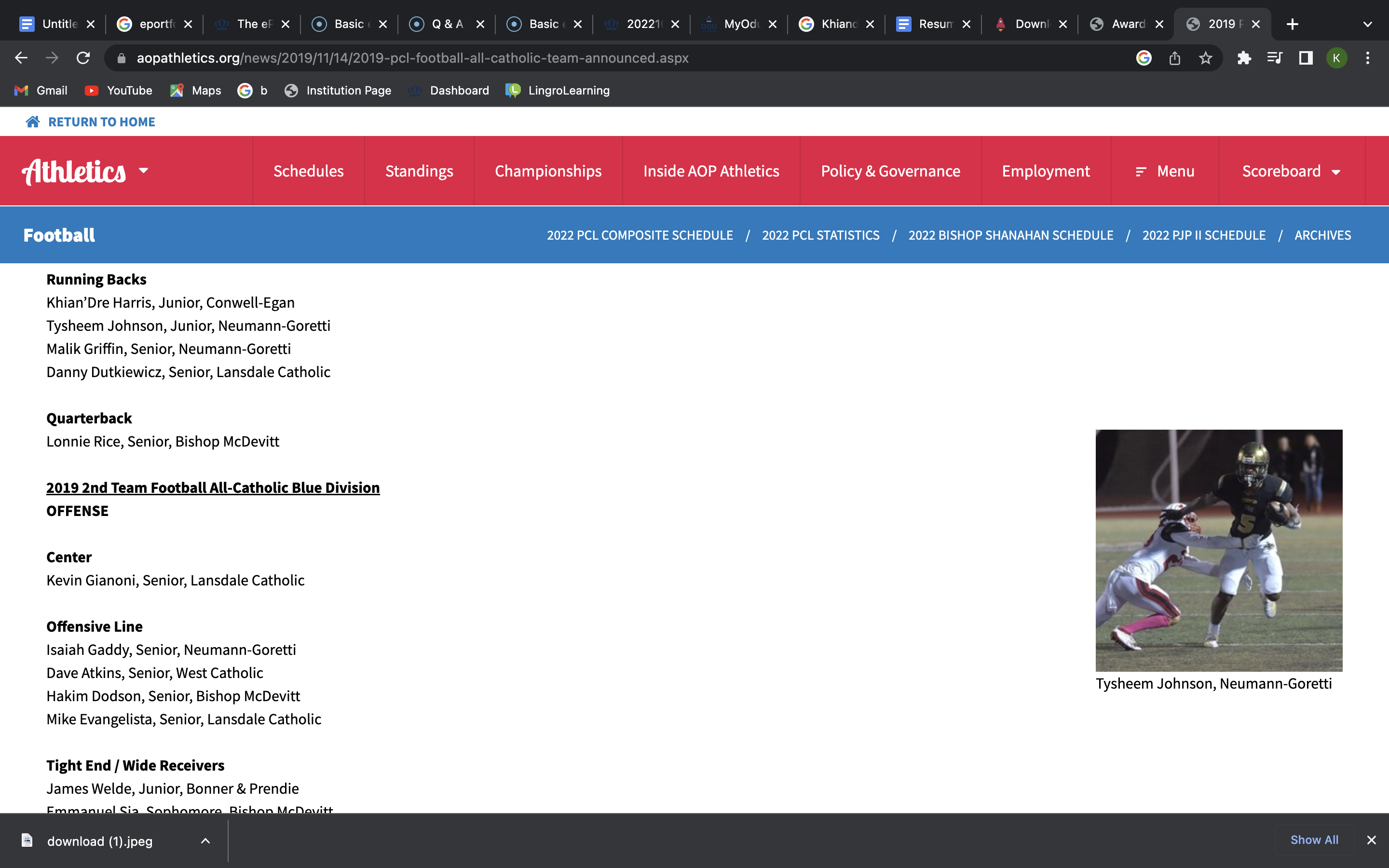Image resolution: width=1389 pixels, height=868 pixels.
Task: Open Policy & Governance menu
Action: [x=890, y=171]
